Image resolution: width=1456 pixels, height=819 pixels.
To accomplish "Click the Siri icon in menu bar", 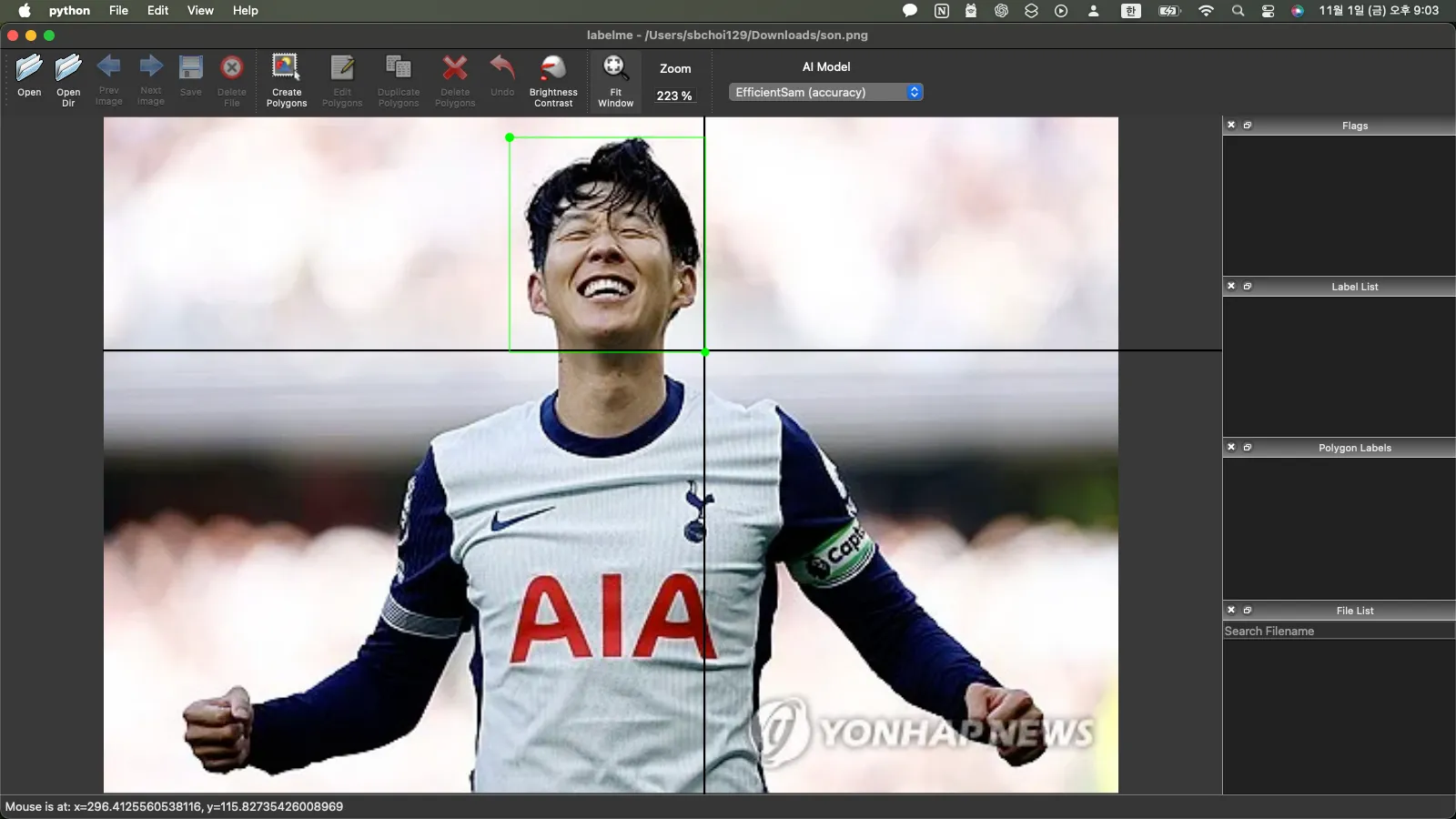I will (x=1298, y=11).
